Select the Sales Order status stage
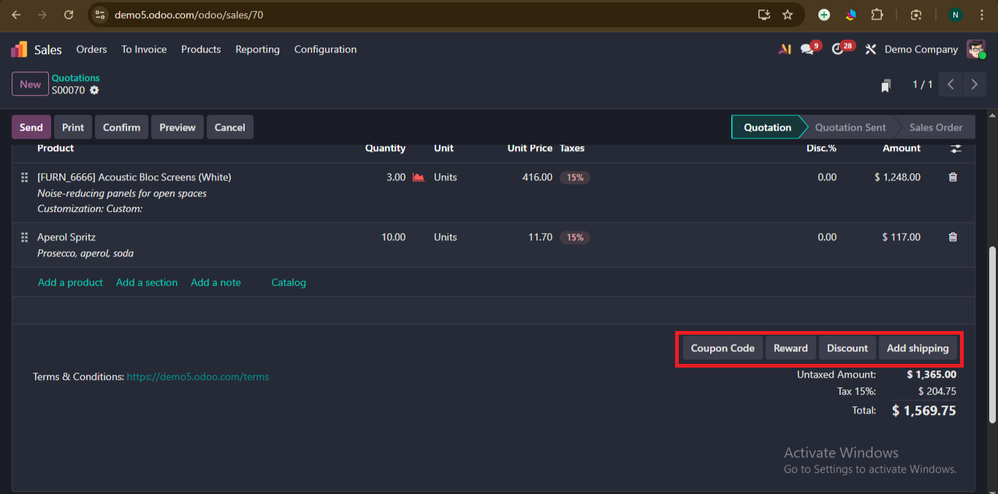Screen dimensions: 998x494 (x=936, y=127)
